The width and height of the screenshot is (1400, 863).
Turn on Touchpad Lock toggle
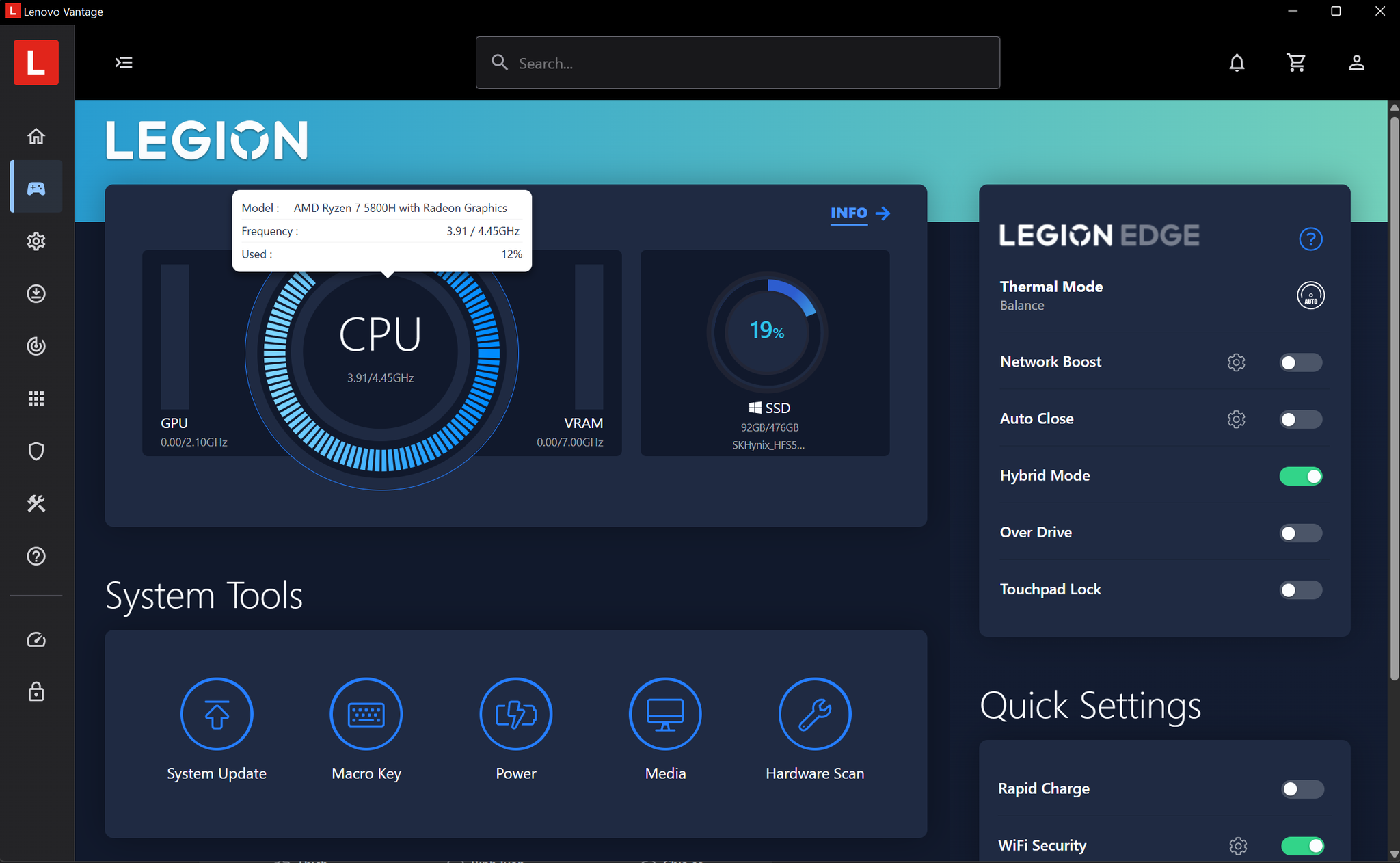(1301, 589)
